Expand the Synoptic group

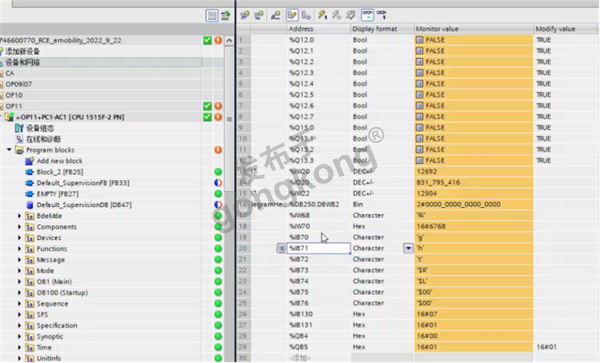tap(20, 337)
